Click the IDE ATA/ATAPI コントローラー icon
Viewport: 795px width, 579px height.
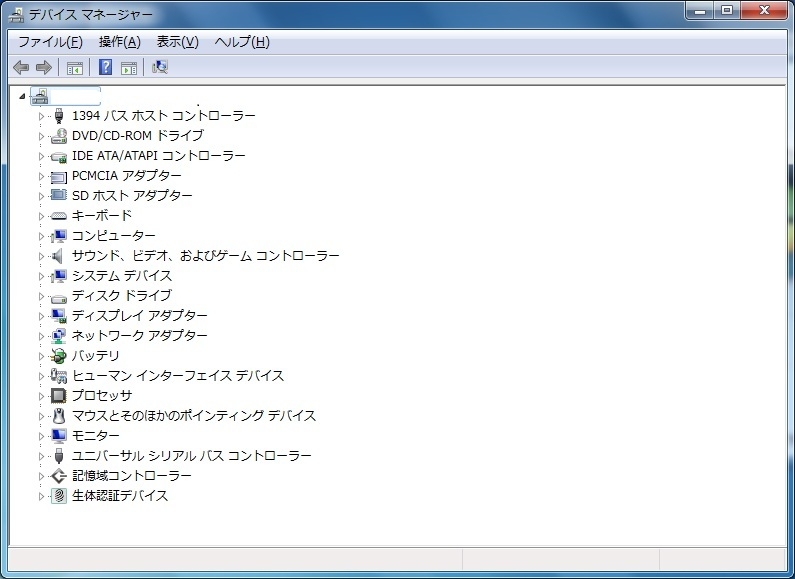59,156
